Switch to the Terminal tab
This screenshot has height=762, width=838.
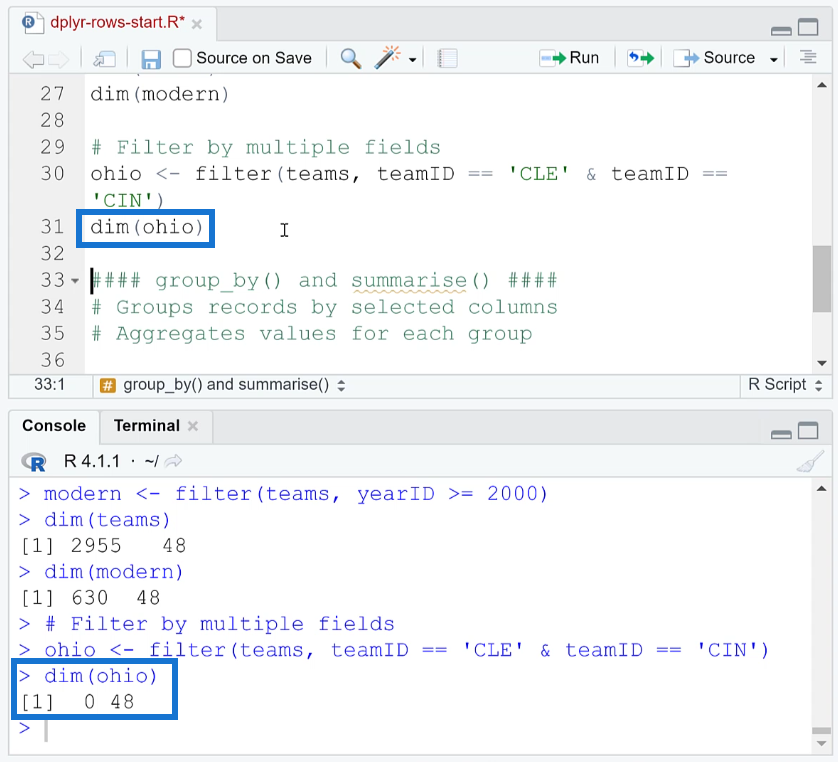tap(146, 426)
